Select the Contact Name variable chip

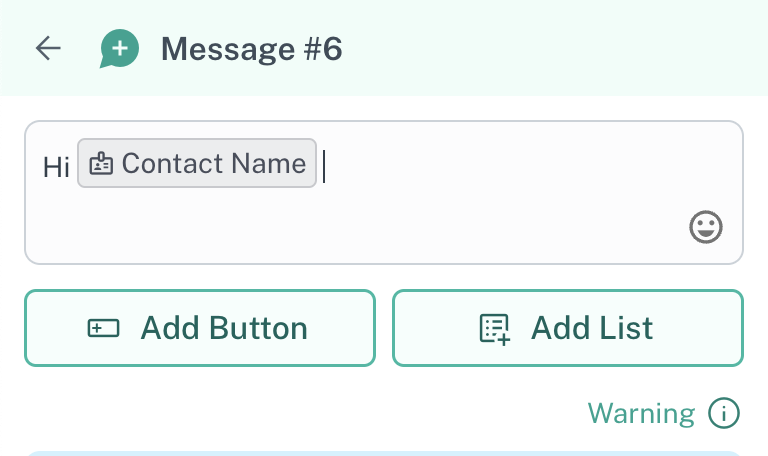coord(197,164)
